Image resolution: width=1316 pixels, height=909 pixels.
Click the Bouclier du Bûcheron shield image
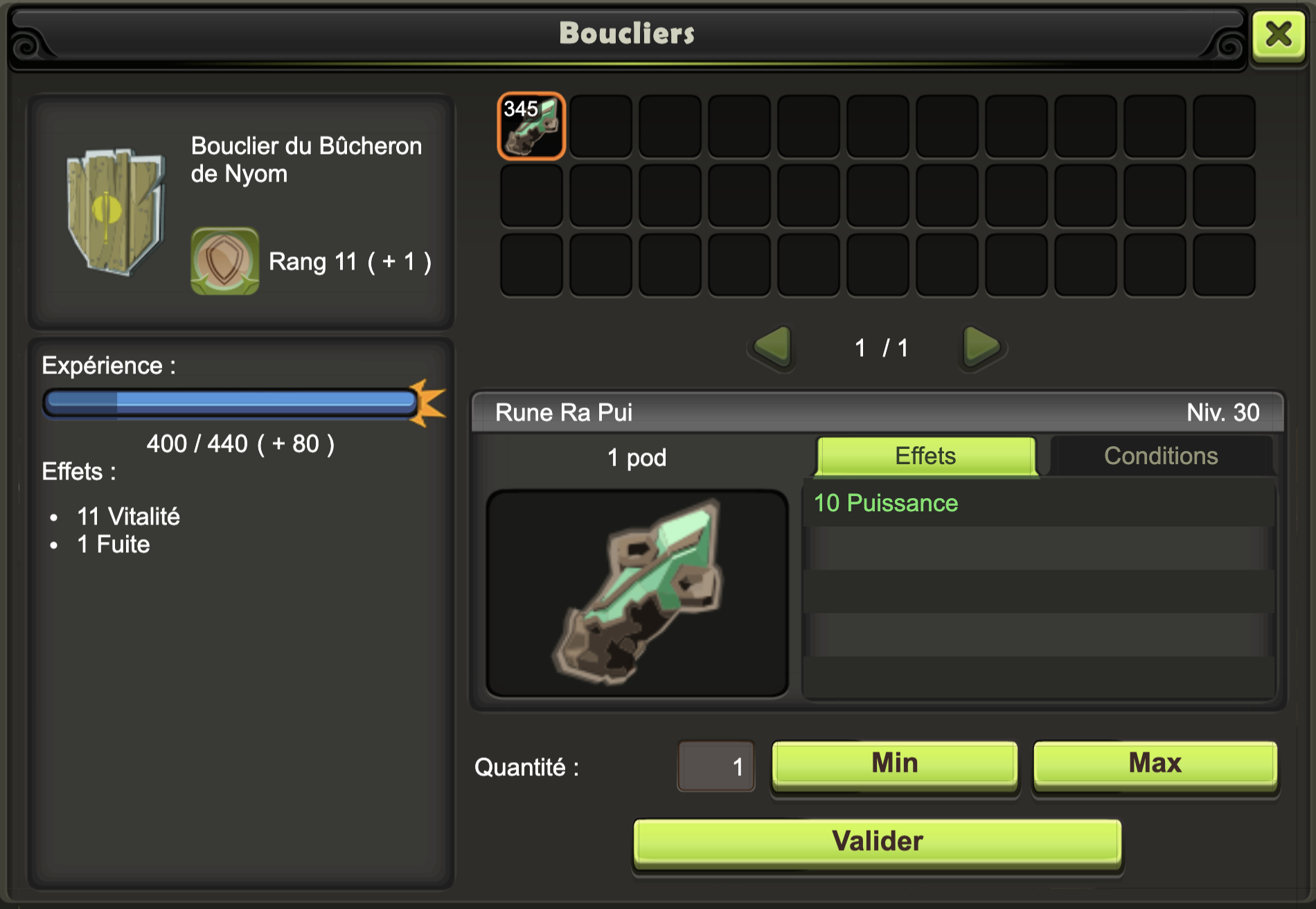116,211
